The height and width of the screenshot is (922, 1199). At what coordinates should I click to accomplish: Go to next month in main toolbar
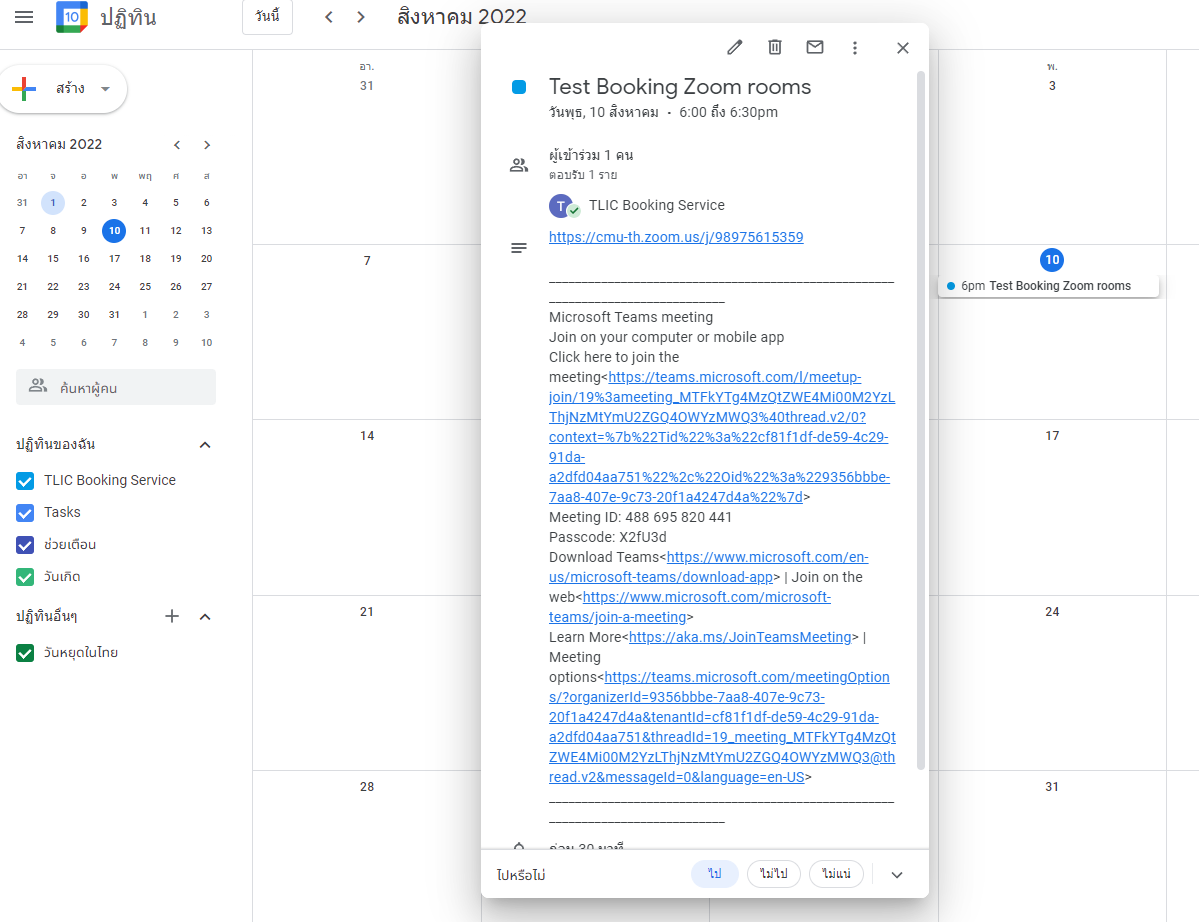click(x=361, y=17)
